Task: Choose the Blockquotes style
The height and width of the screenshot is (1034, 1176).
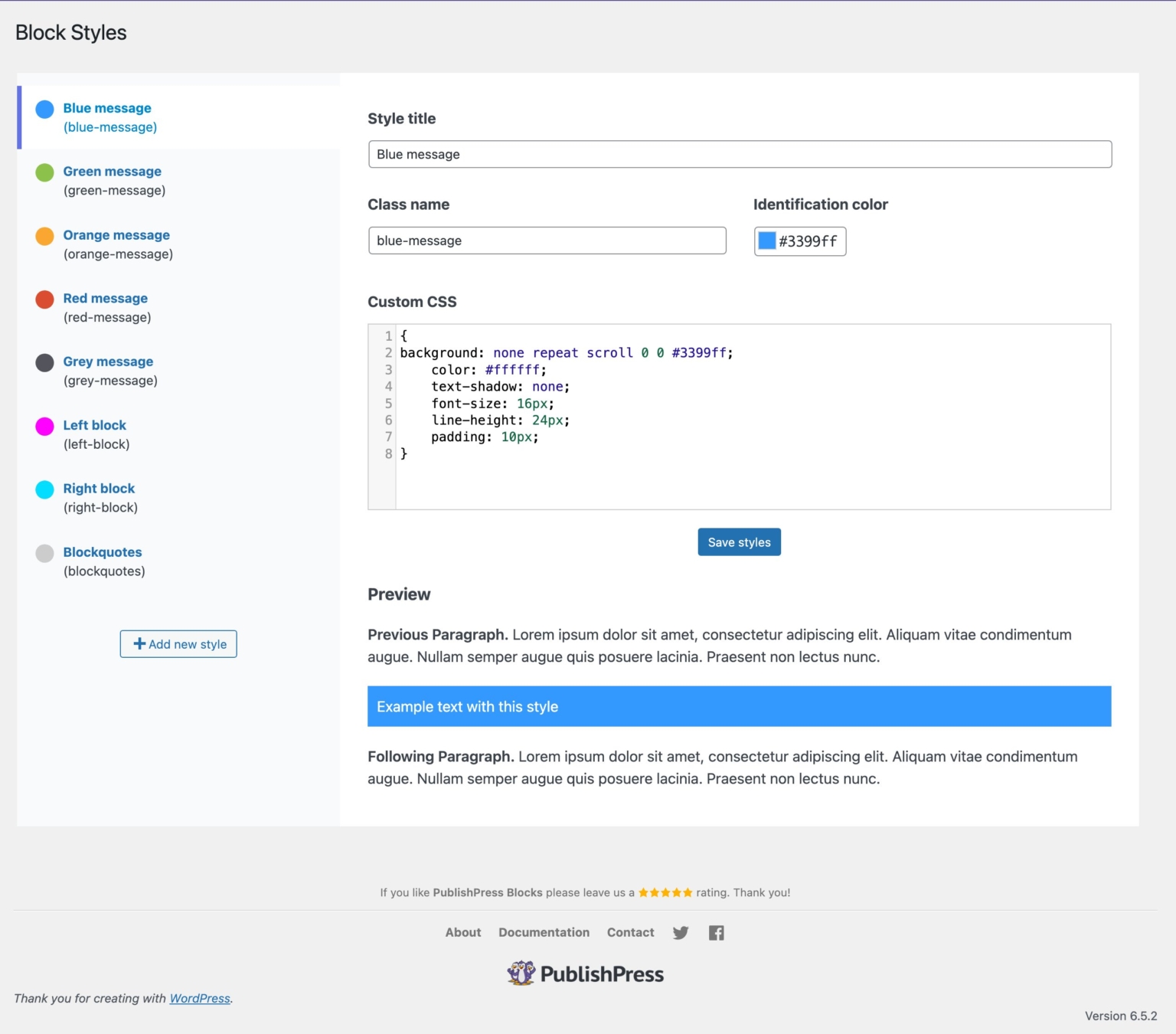Action: tap(103, 552)
